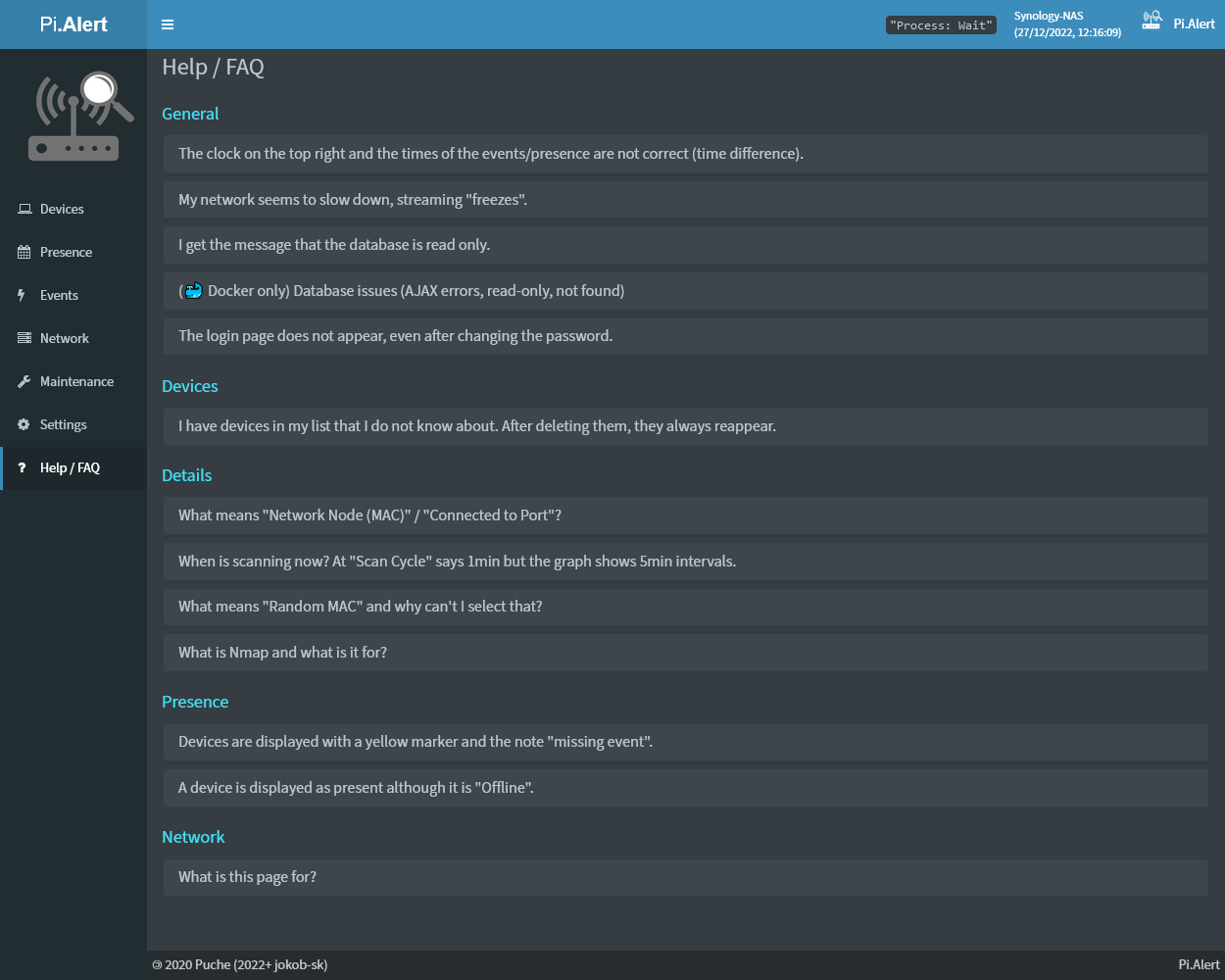Click the Pi.Alert header title link
The width and height of the screenshot is (1225, 980).
73,24
